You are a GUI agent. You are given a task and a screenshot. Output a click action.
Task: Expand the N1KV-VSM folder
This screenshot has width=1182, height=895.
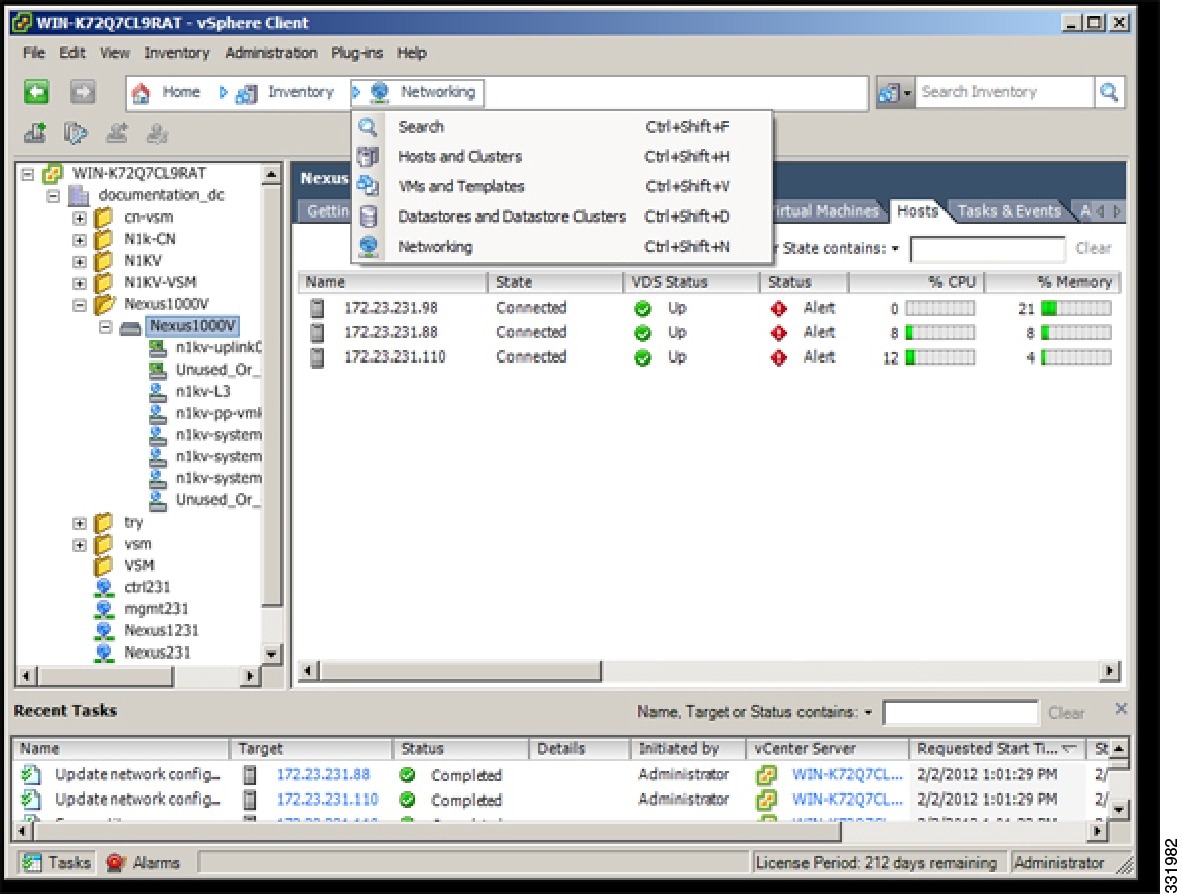pos(79,284)
